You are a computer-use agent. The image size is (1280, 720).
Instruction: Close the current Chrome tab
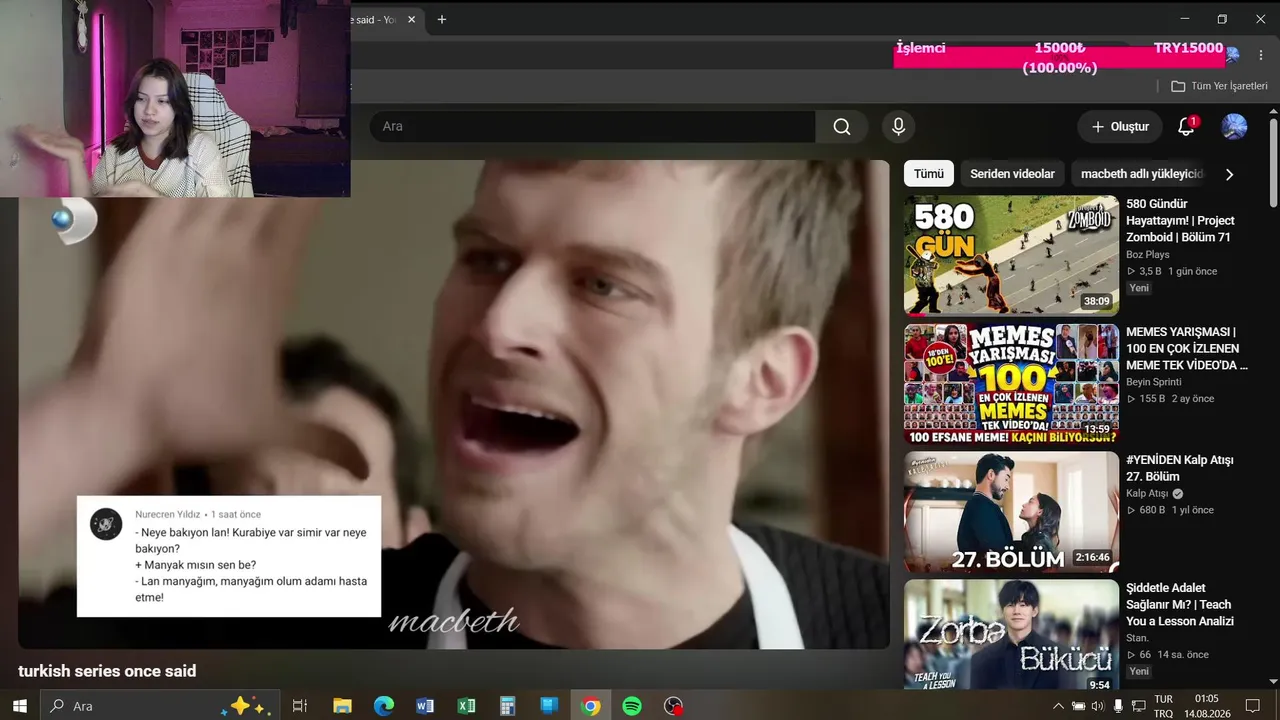pos(411,19)
